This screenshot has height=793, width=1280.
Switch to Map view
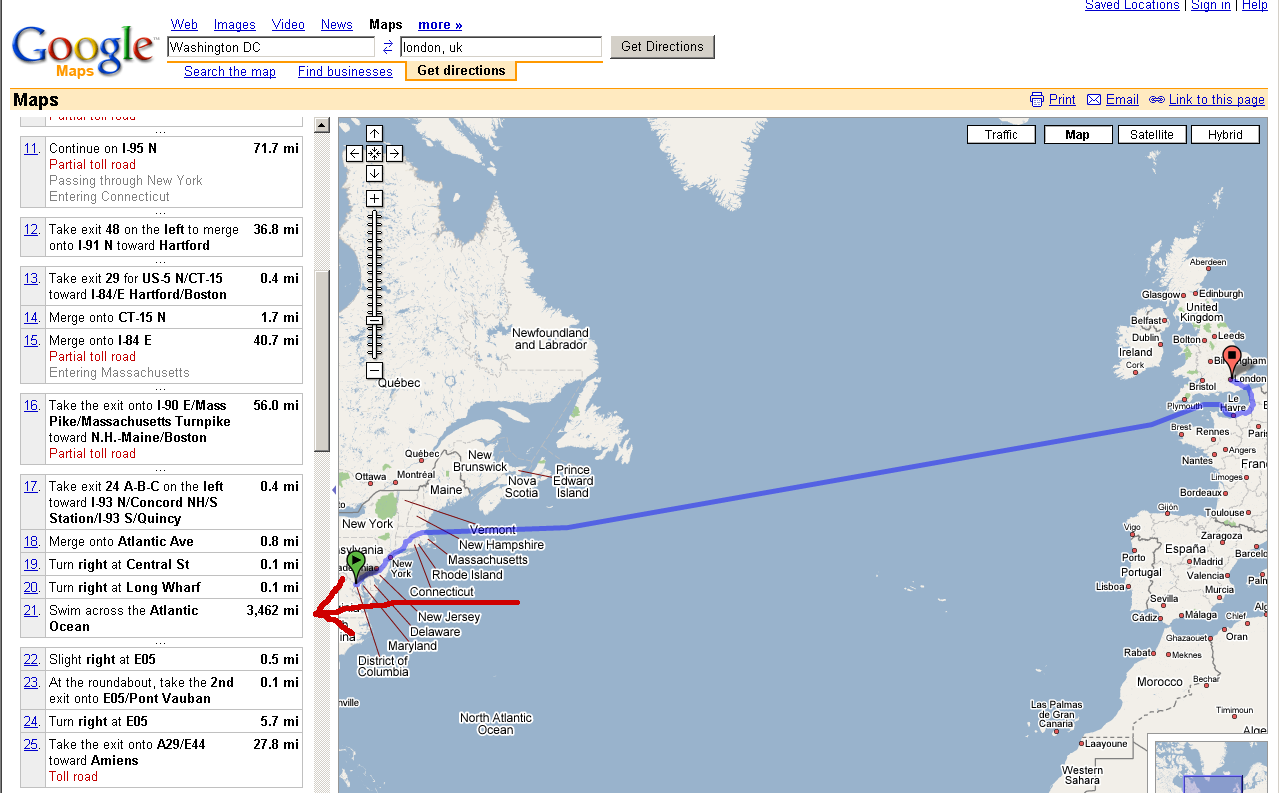tap(1078, 135)
